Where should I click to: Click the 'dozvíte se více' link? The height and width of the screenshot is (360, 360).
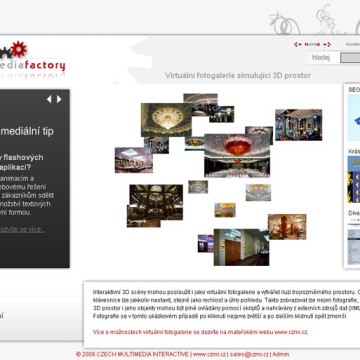[x=22, y=229]
